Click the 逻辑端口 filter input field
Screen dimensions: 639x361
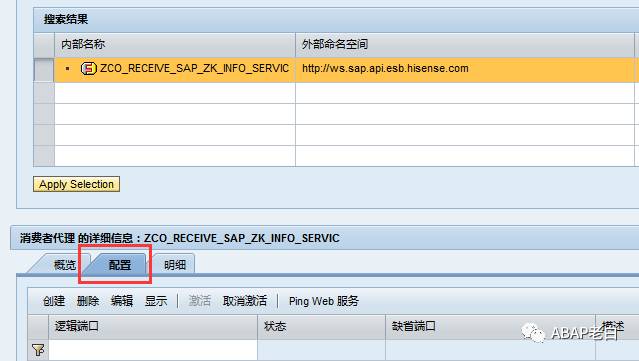153,350
